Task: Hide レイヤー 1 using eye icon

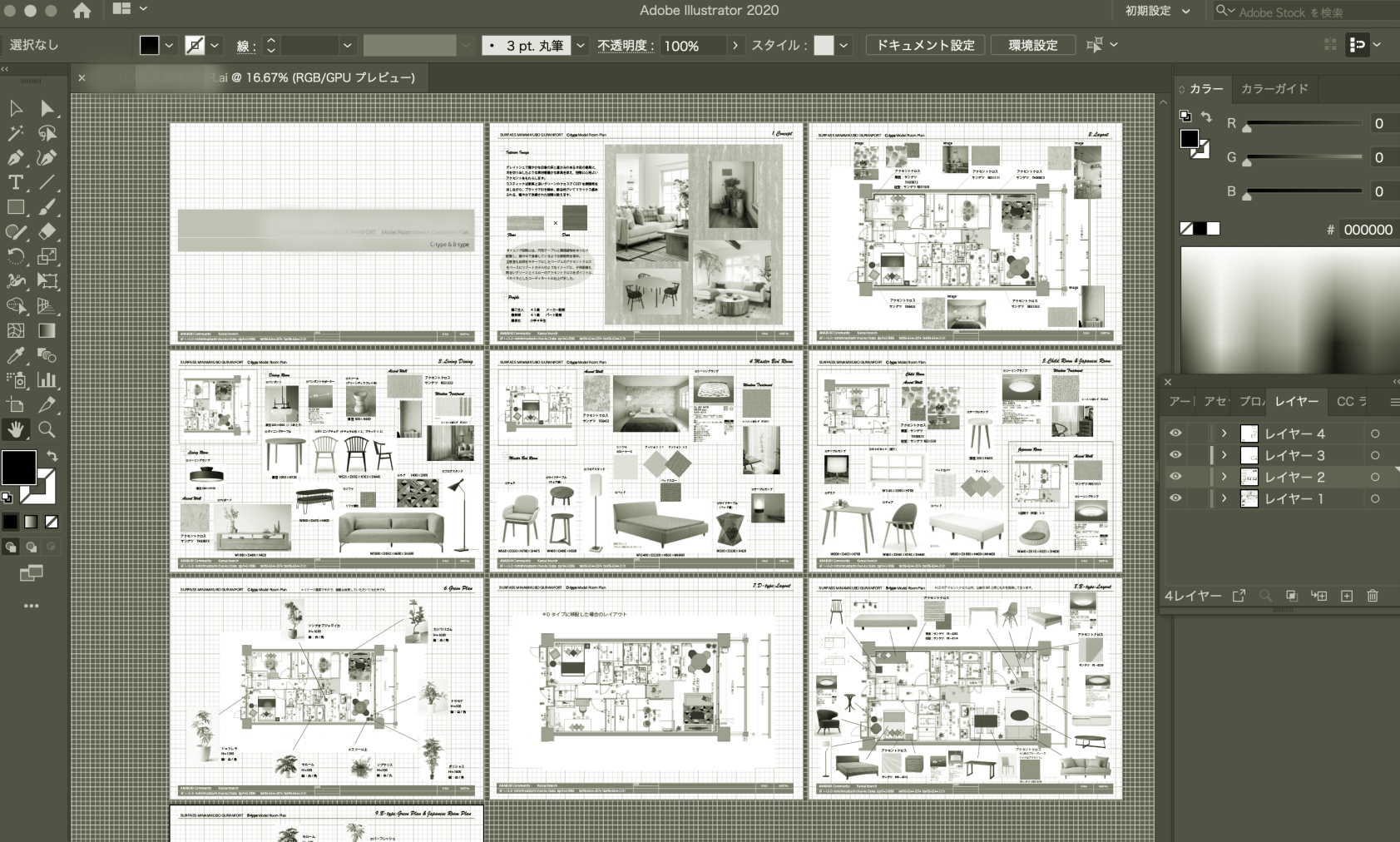Action: [x=1175, y=498]
